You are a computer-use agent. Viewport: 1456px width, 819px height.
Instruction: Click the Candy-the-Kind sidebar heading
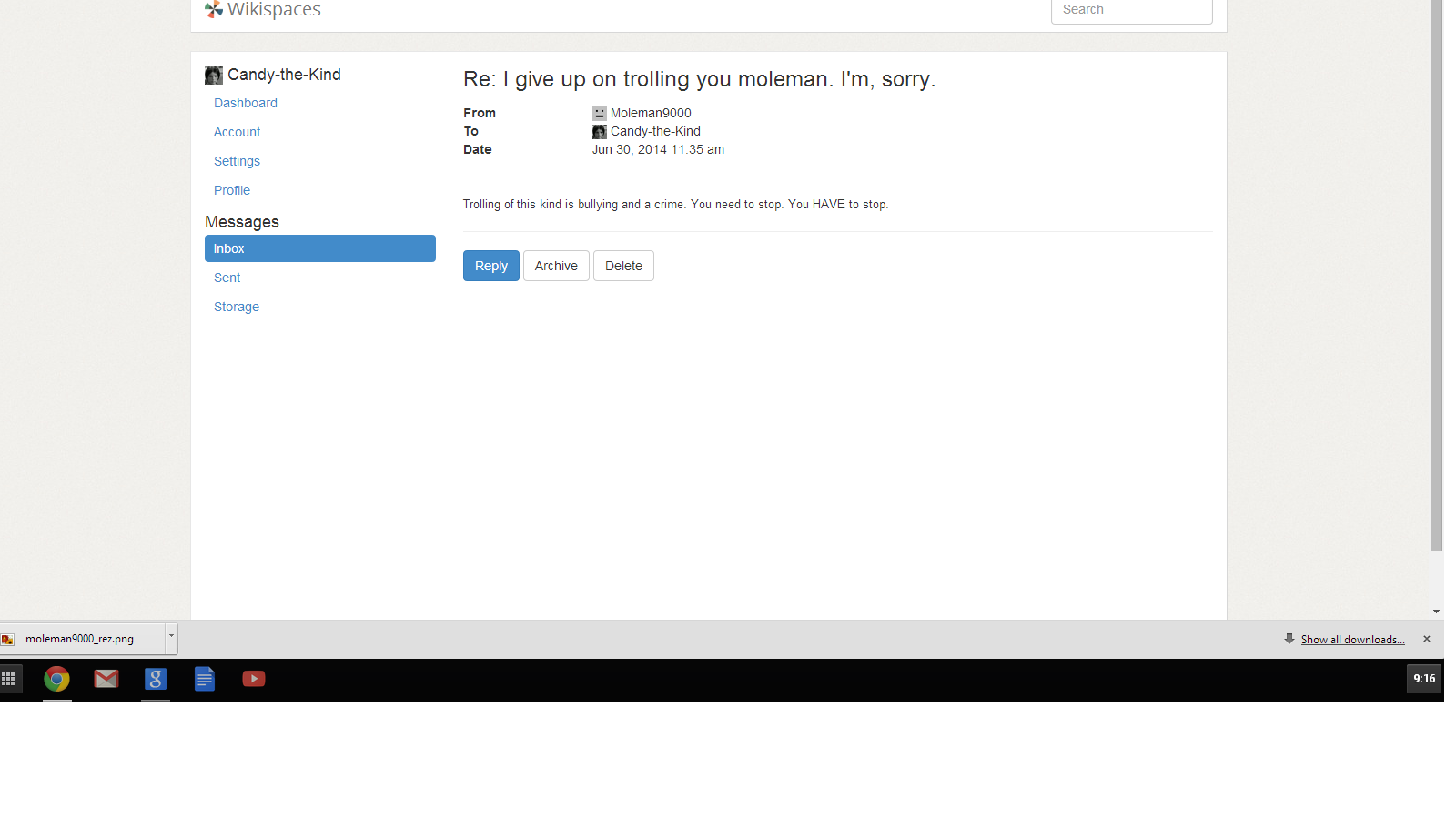(284, 75)
